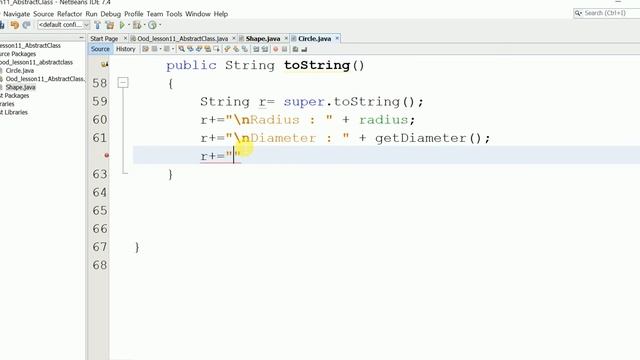
Task: Click the Find Next Occurrence icon
Action: point(199,49)
